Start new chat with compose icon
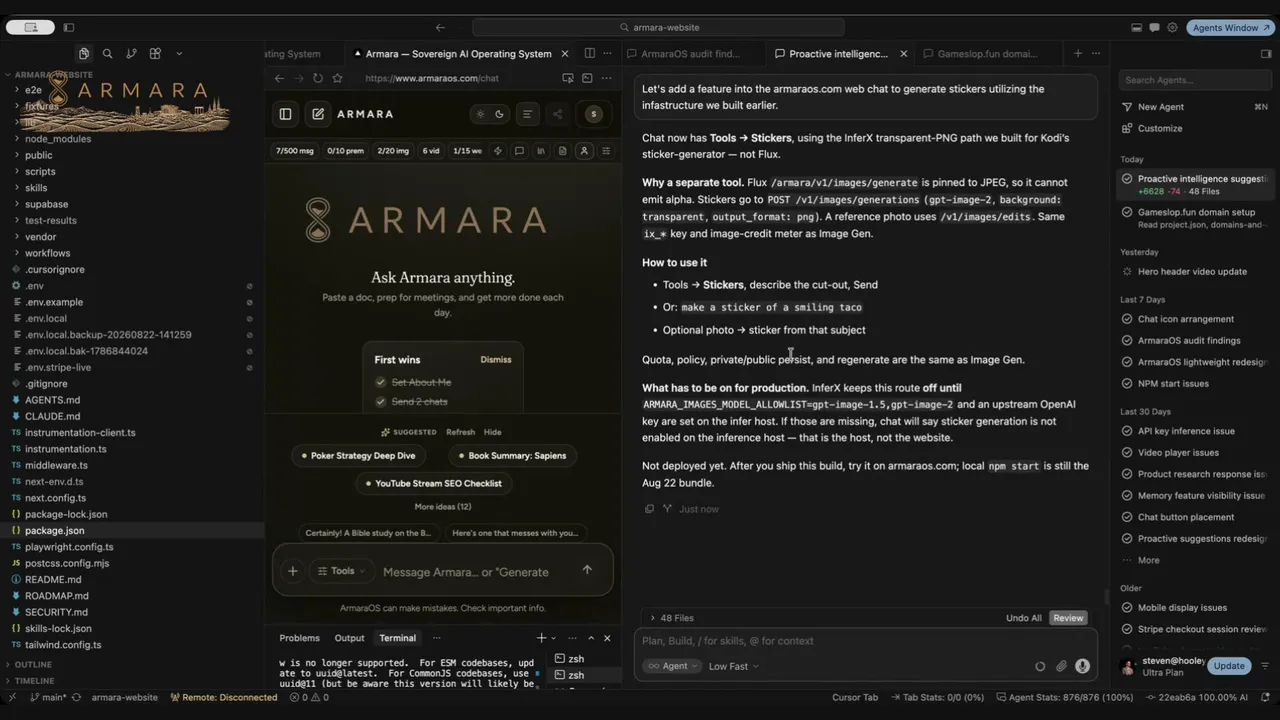This screenshot has height=720, width=1280. point(318,114)
